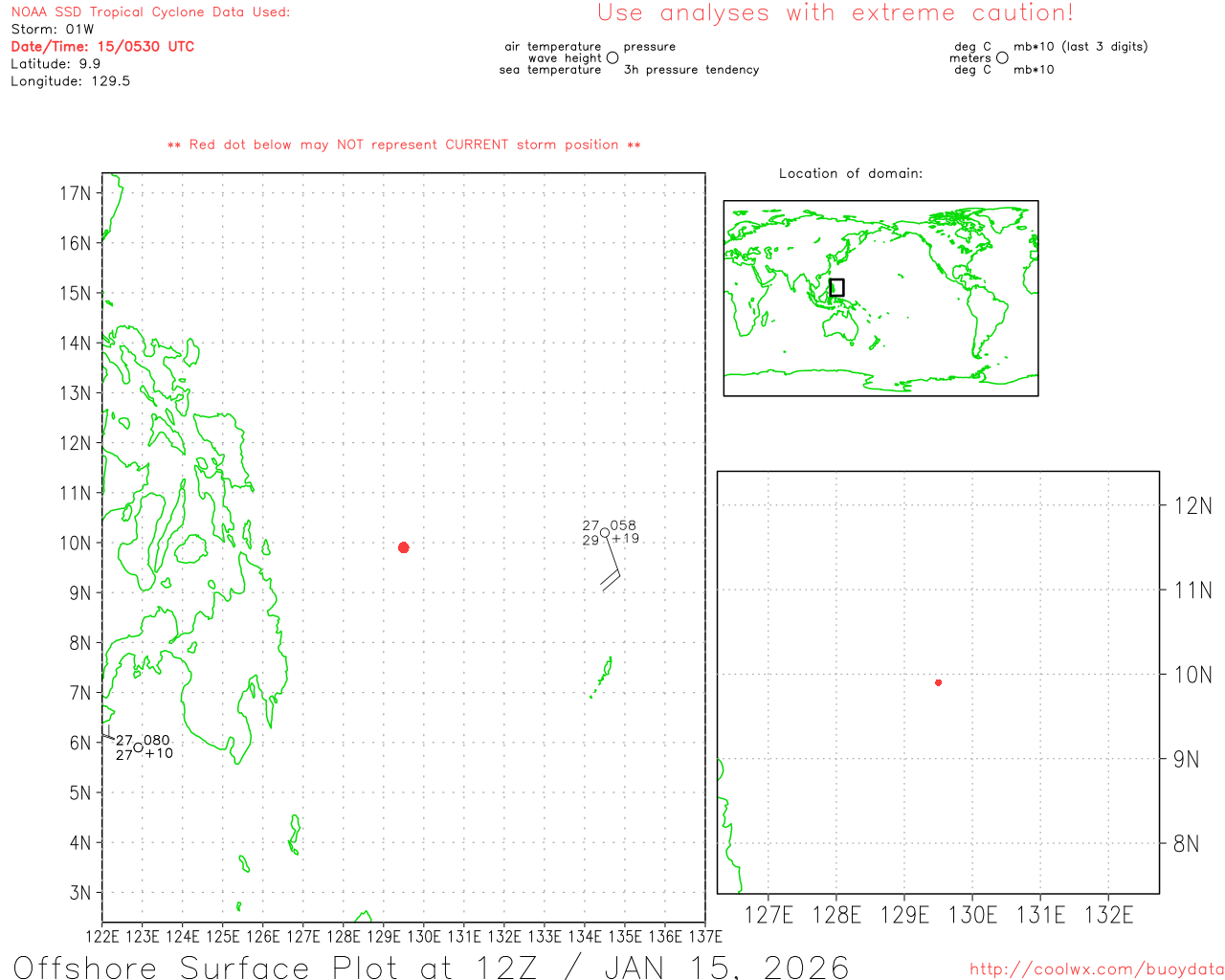
Task: Click the +19 pressure tendency value
Action: point(625,539)
